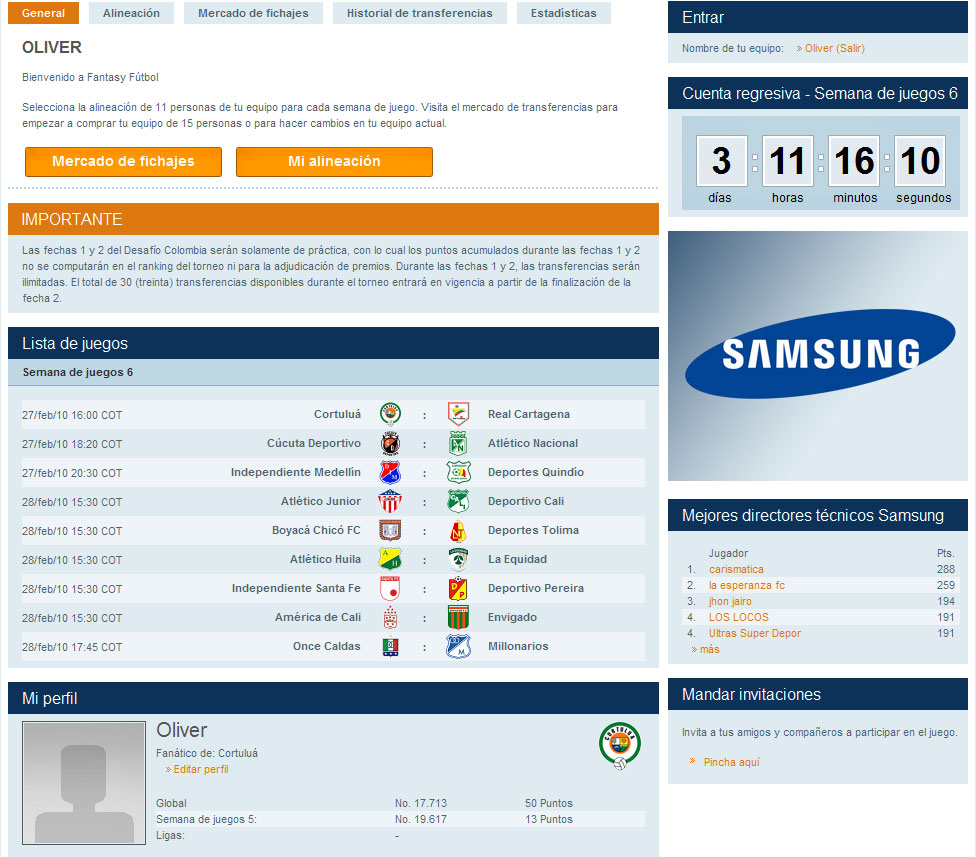Click the 28/feb/10 17:45 COT match time

72,647
